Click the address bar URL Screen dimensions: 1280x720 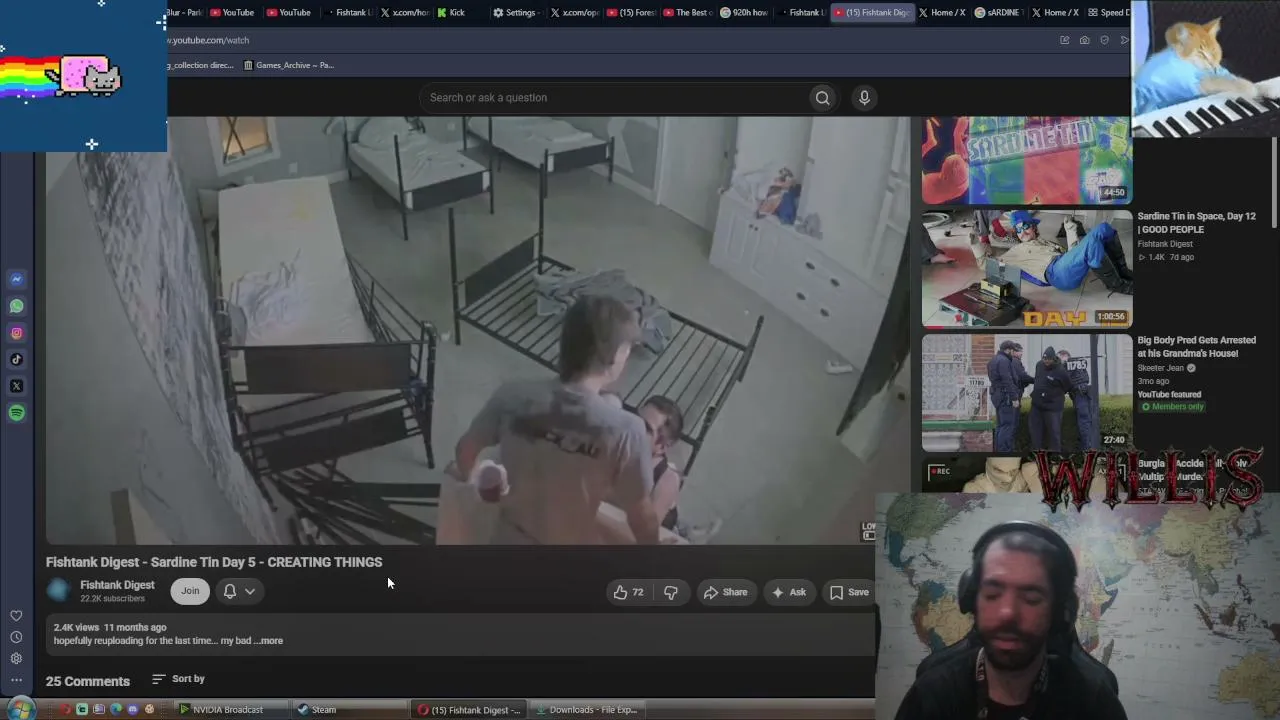click(208, 40)
